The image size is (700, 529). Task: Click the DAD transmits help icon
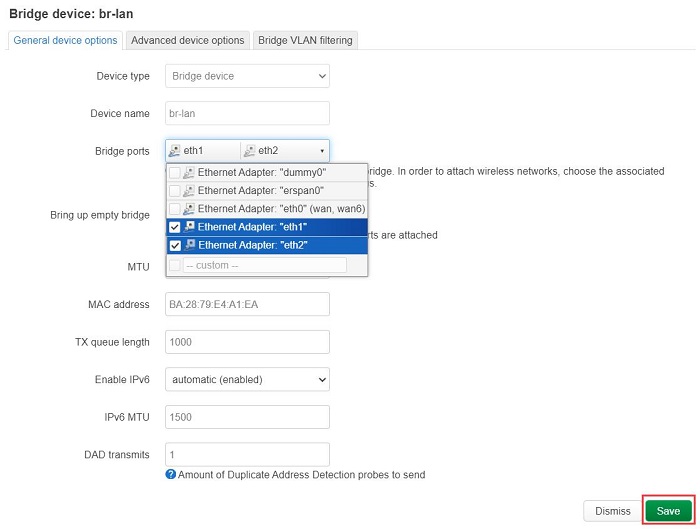point(171,474)
